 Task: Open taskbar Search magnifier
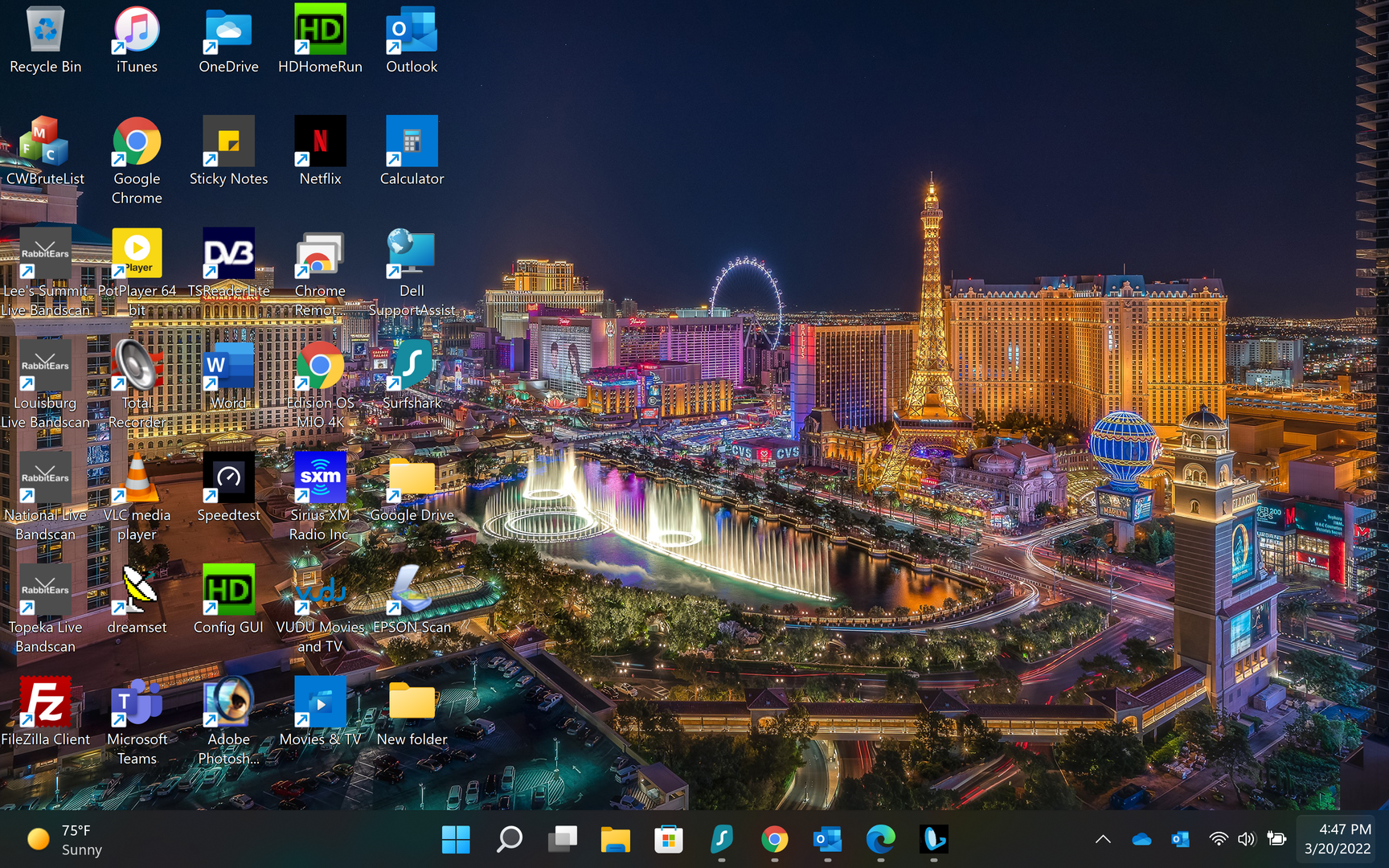coord(509,840)
